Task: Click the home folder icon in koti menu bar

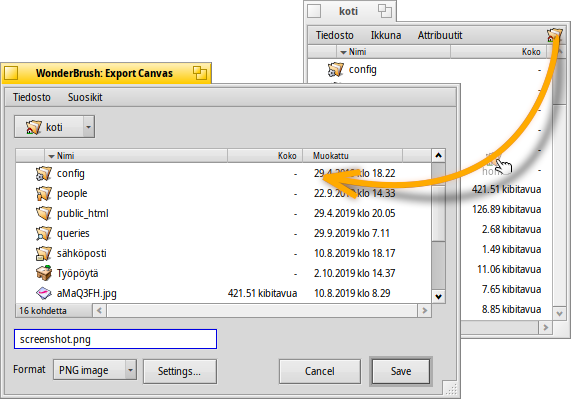Action: (554, 35)
